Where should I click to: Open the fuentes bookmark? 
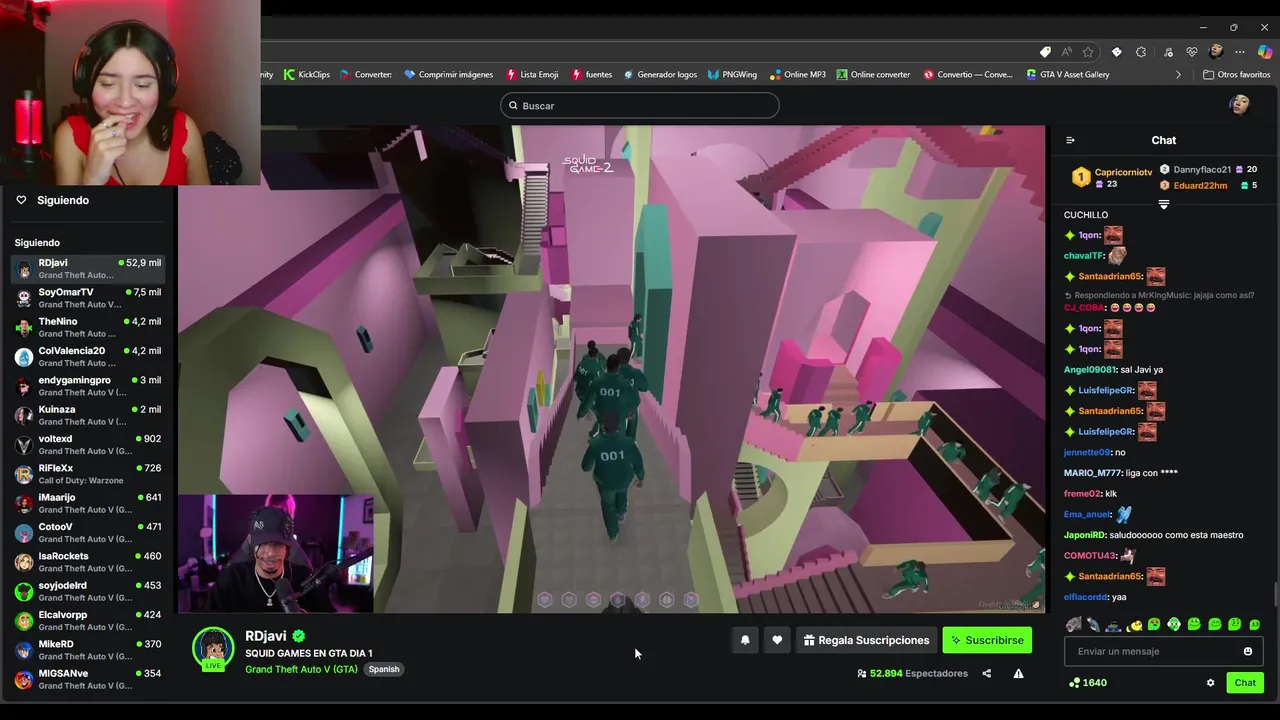coord(591,74)
